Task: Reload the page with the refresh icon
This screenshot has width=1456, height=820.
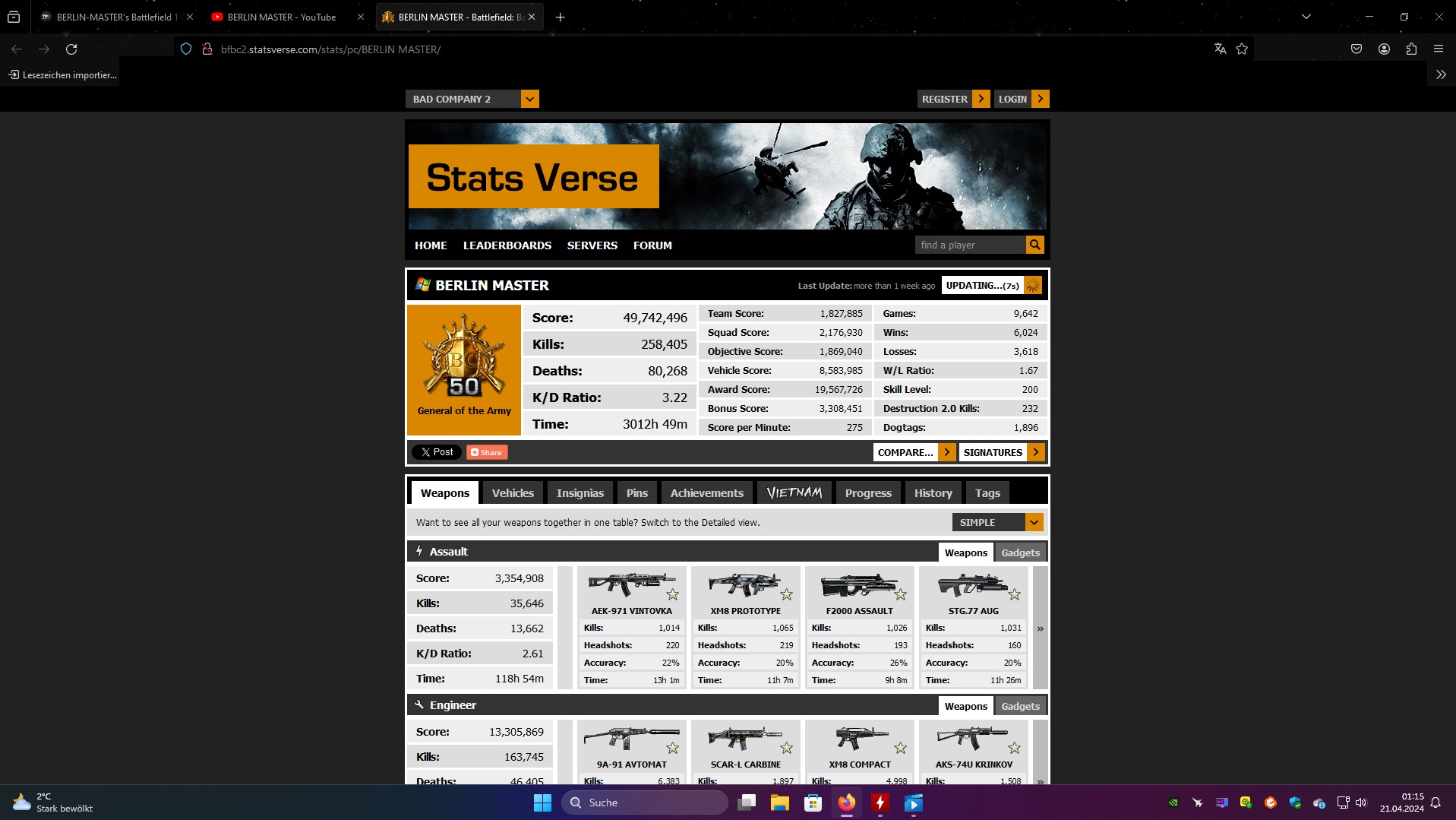Action: pos(71,49)
